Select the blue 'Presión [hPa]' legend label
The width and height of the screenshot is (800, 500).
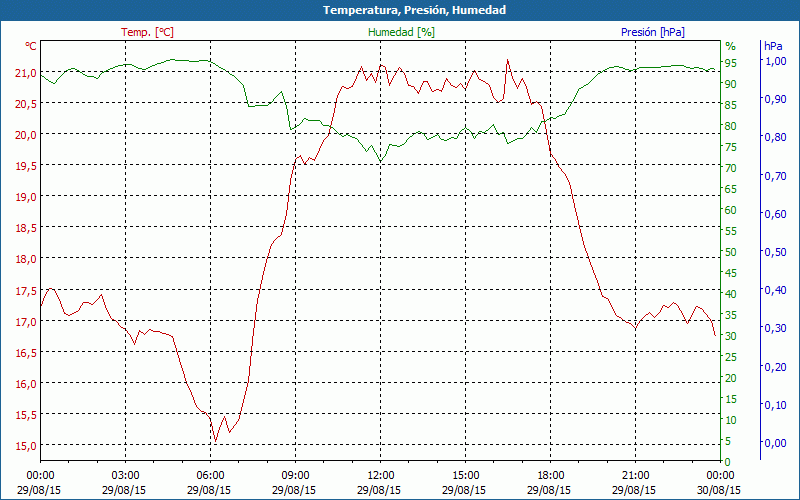653,32
